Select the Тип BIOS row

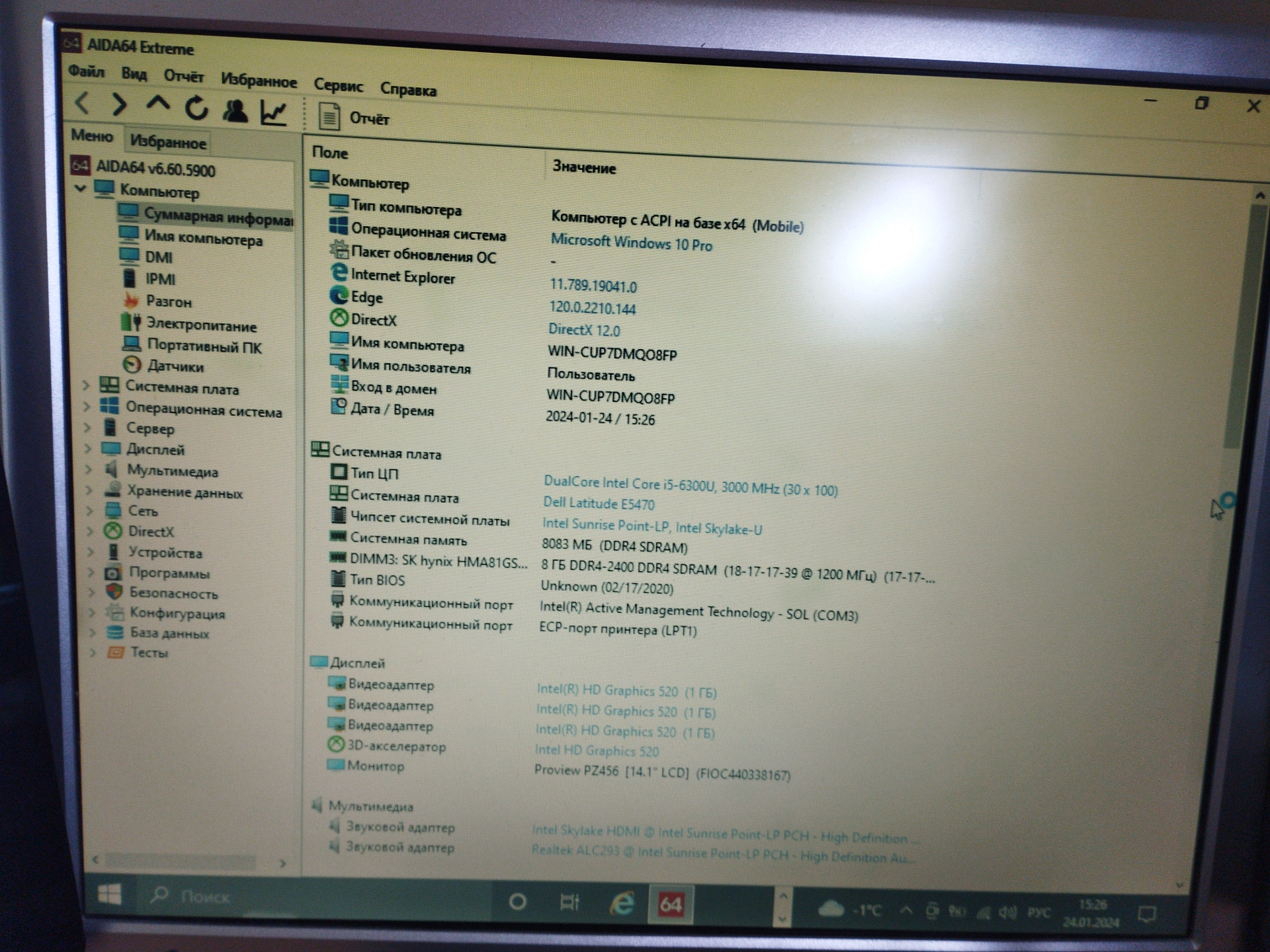368,580
